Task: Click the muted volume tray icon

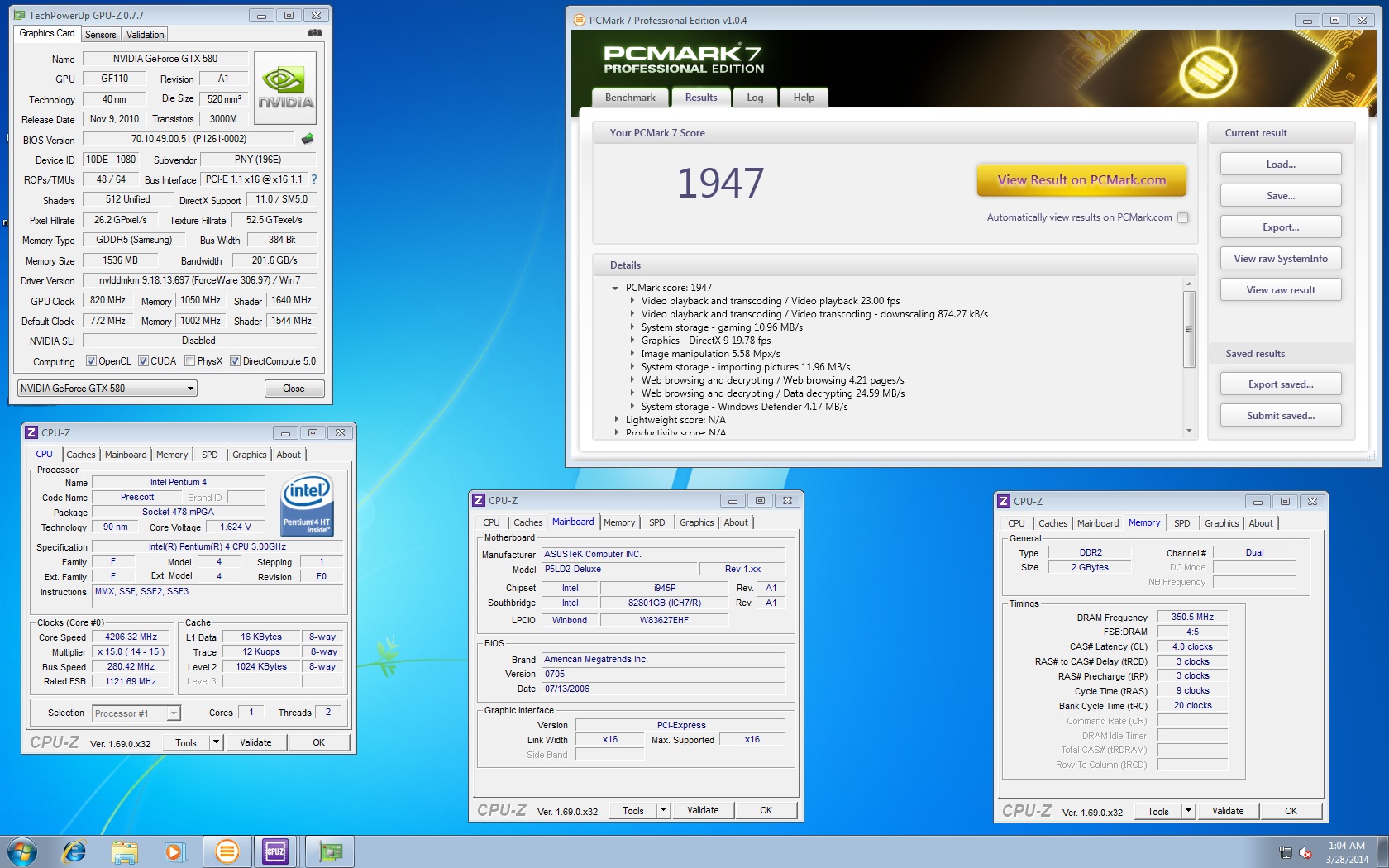Action: coord(1306,852)
